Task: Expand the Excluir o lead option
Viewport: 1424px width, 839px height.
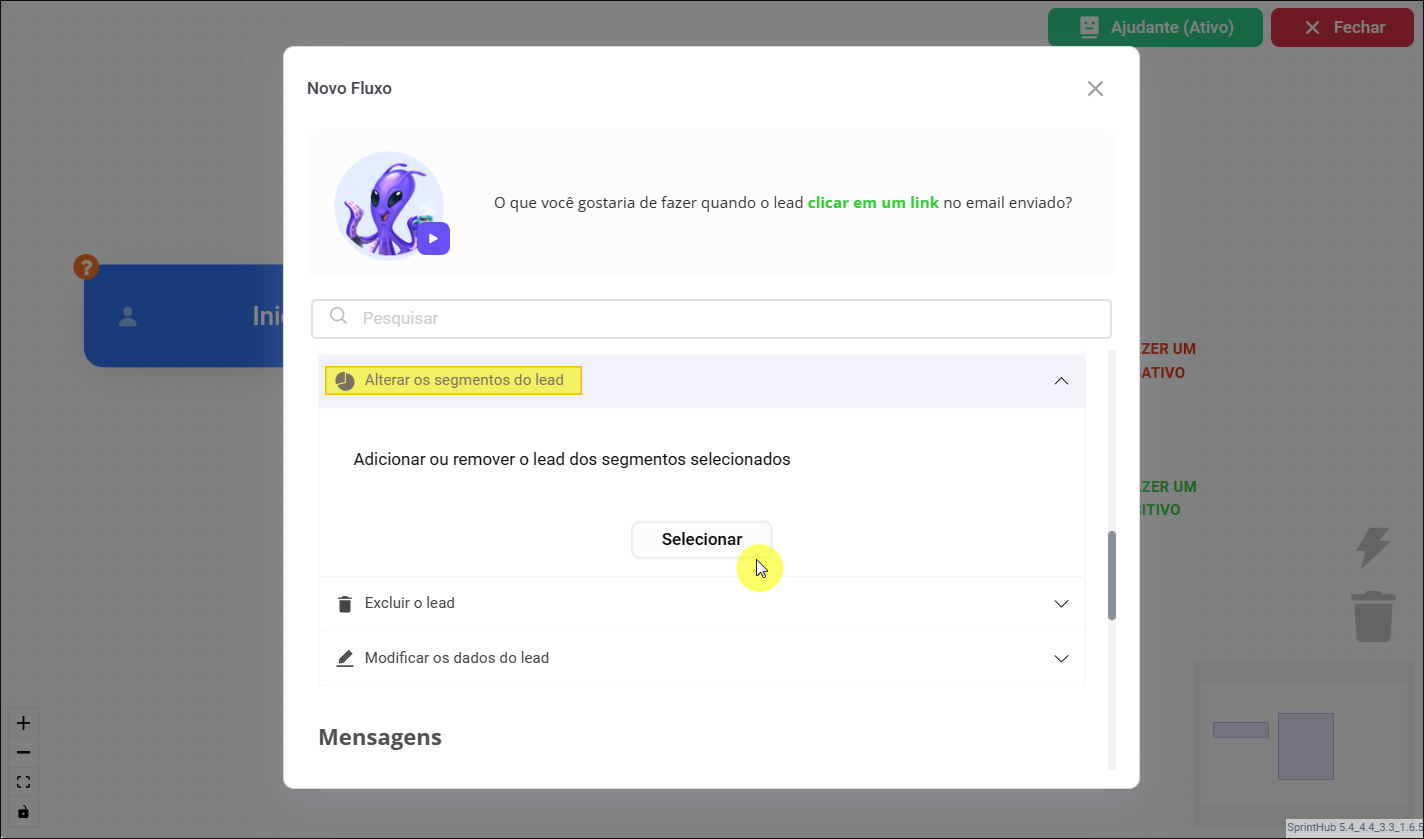Action: [x=1061, y=604]
